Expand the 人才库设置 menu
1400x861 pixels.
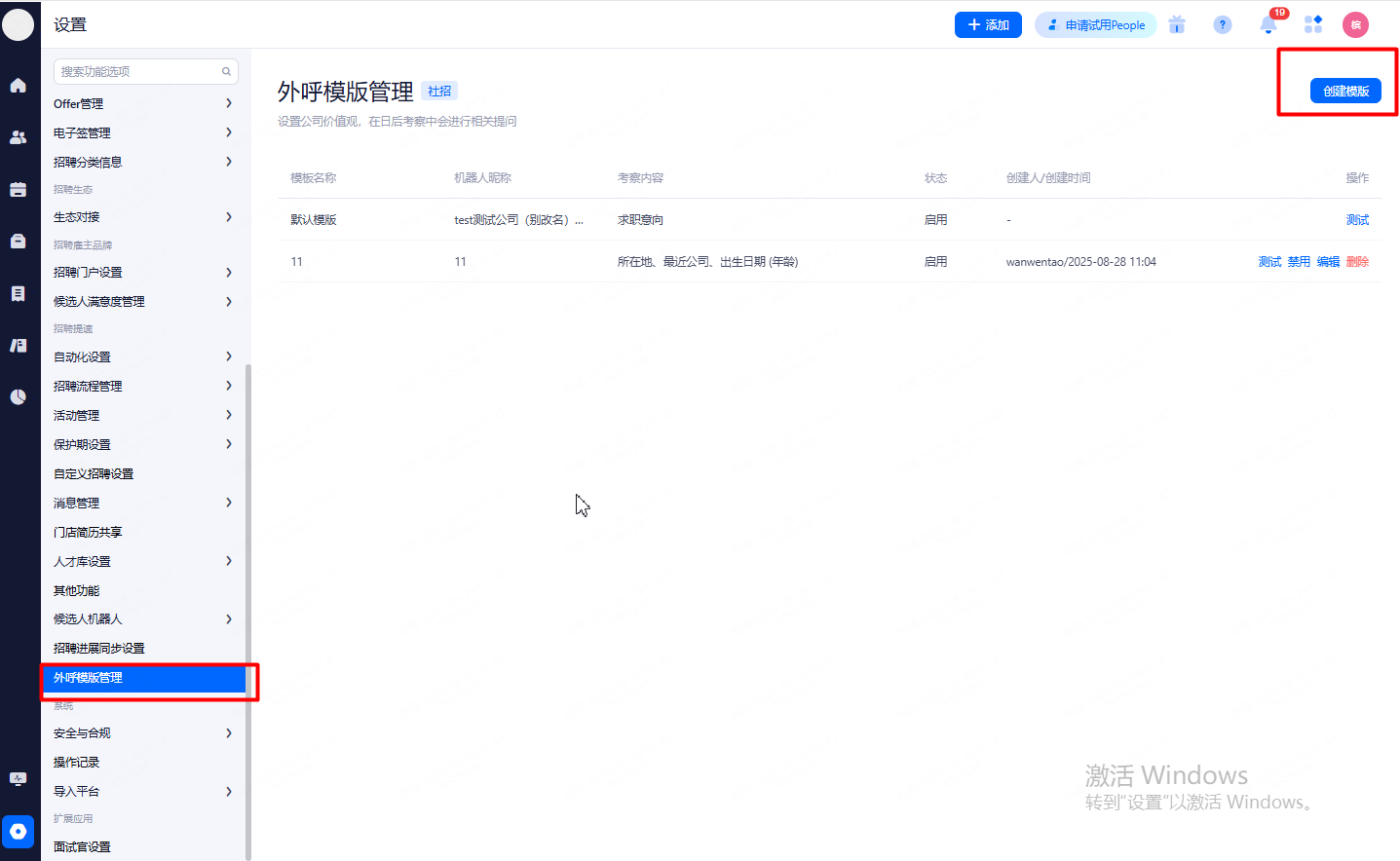click(144, 562)
